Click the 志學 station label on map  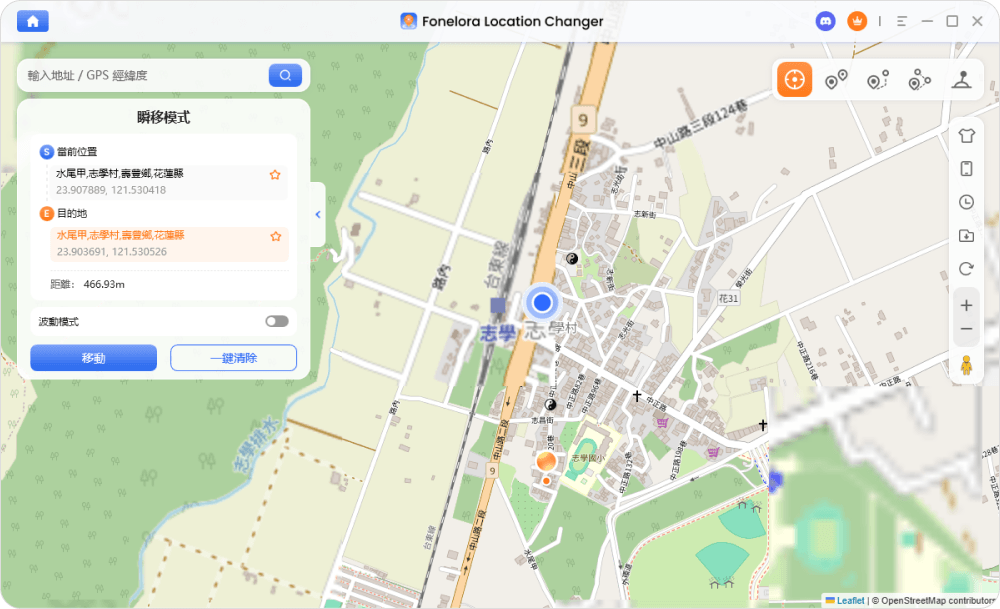497,333
